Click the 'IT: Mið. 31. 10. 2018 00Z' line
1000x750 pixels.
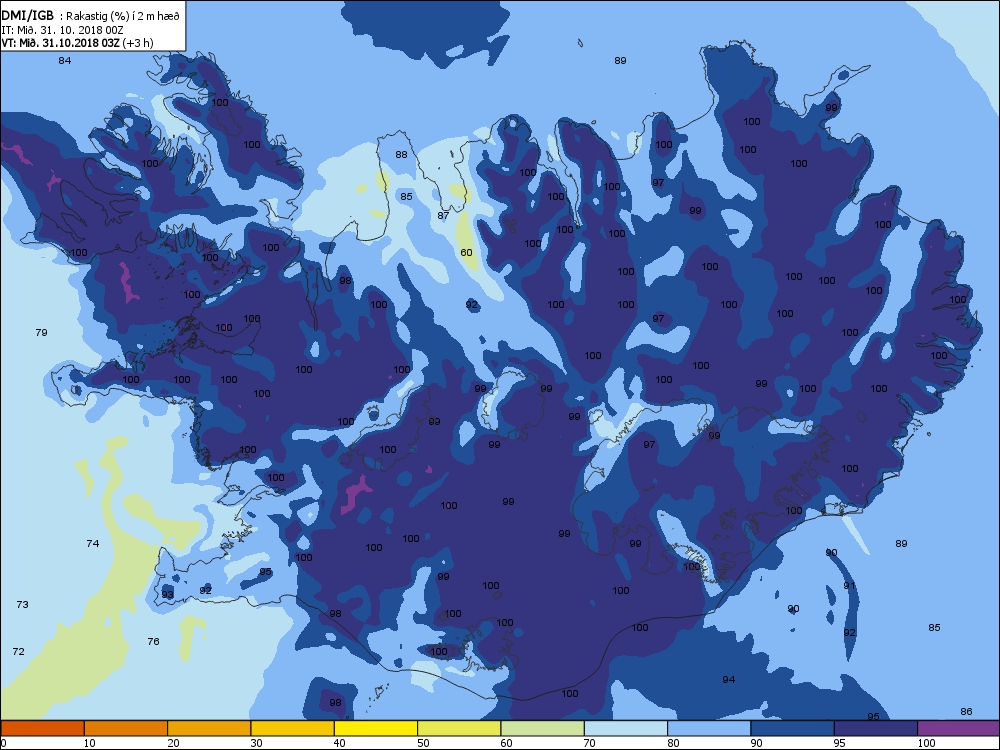pyautogui.click(x=62, y=30)
